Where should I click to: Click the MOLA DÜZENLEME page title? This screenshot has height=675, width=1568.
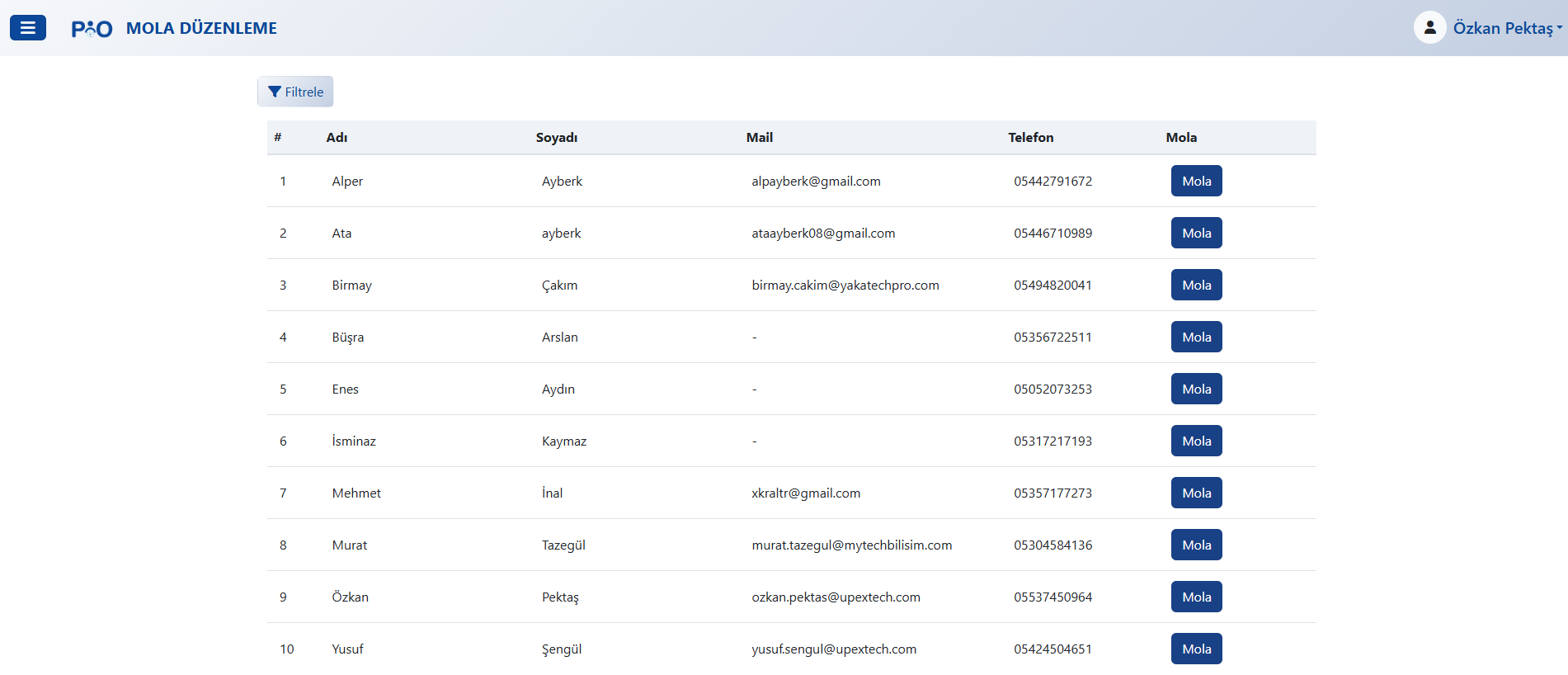201,29
